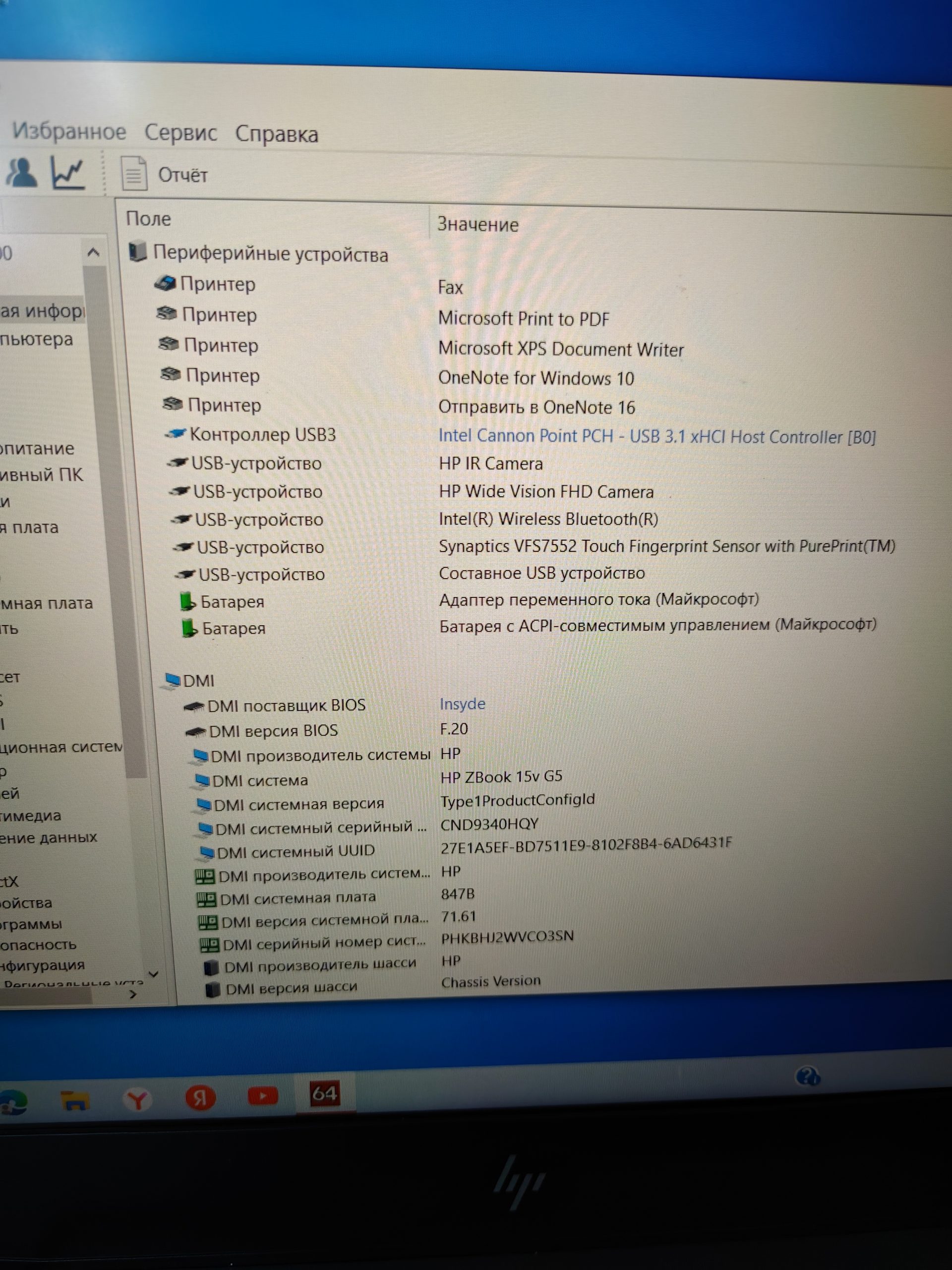The width and height of the screenshot is (952, 1270).
Task: Click Intel Cannon Point PCH USB link
Action: (656, 437)
